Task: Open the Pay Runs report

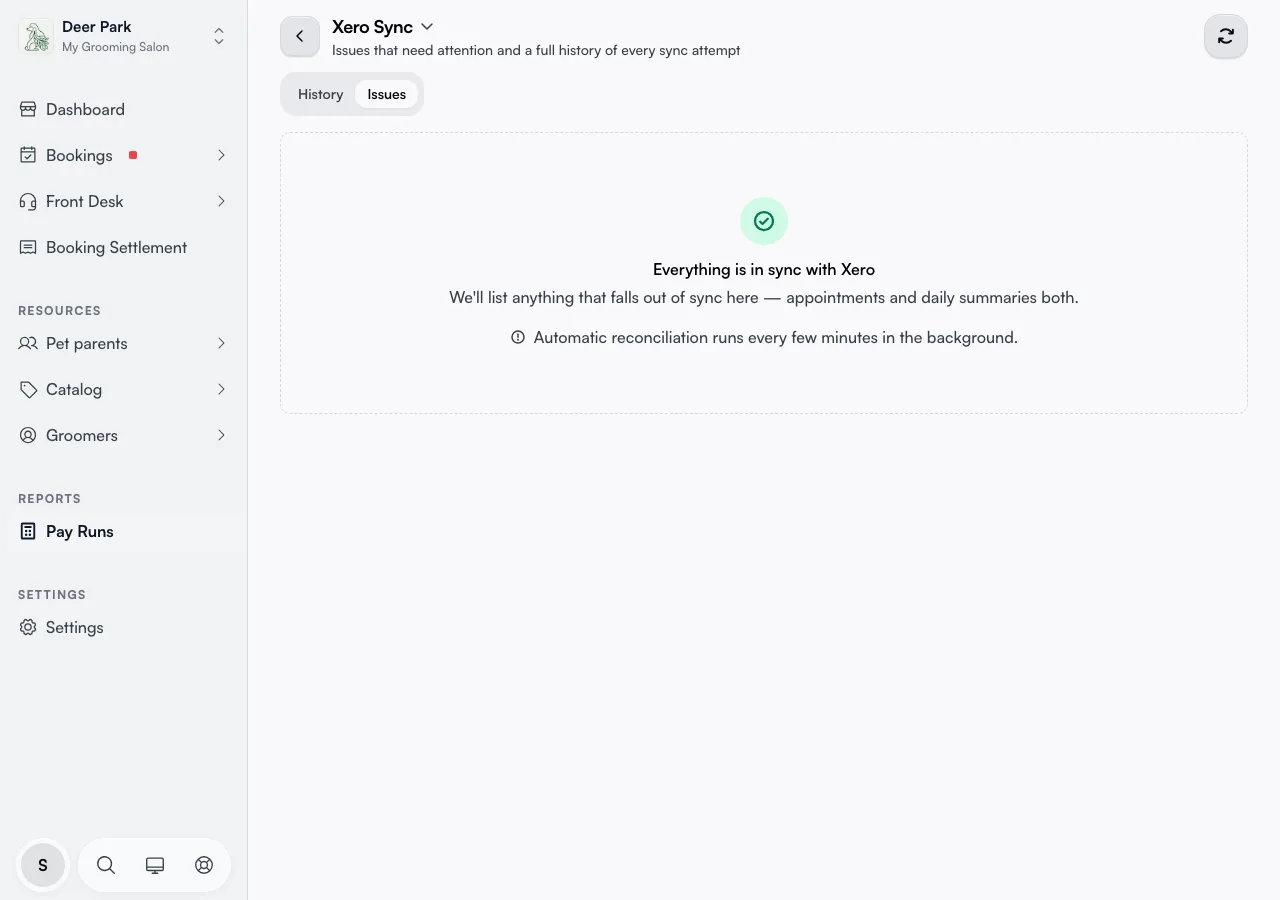Action: (123, 531)
